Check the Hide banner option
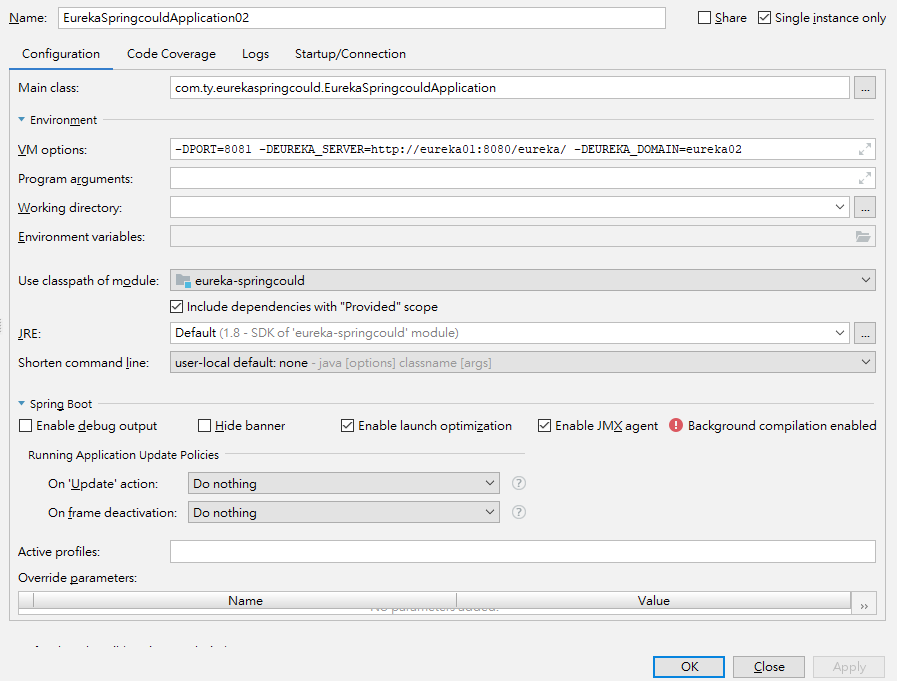 point(205,426)
